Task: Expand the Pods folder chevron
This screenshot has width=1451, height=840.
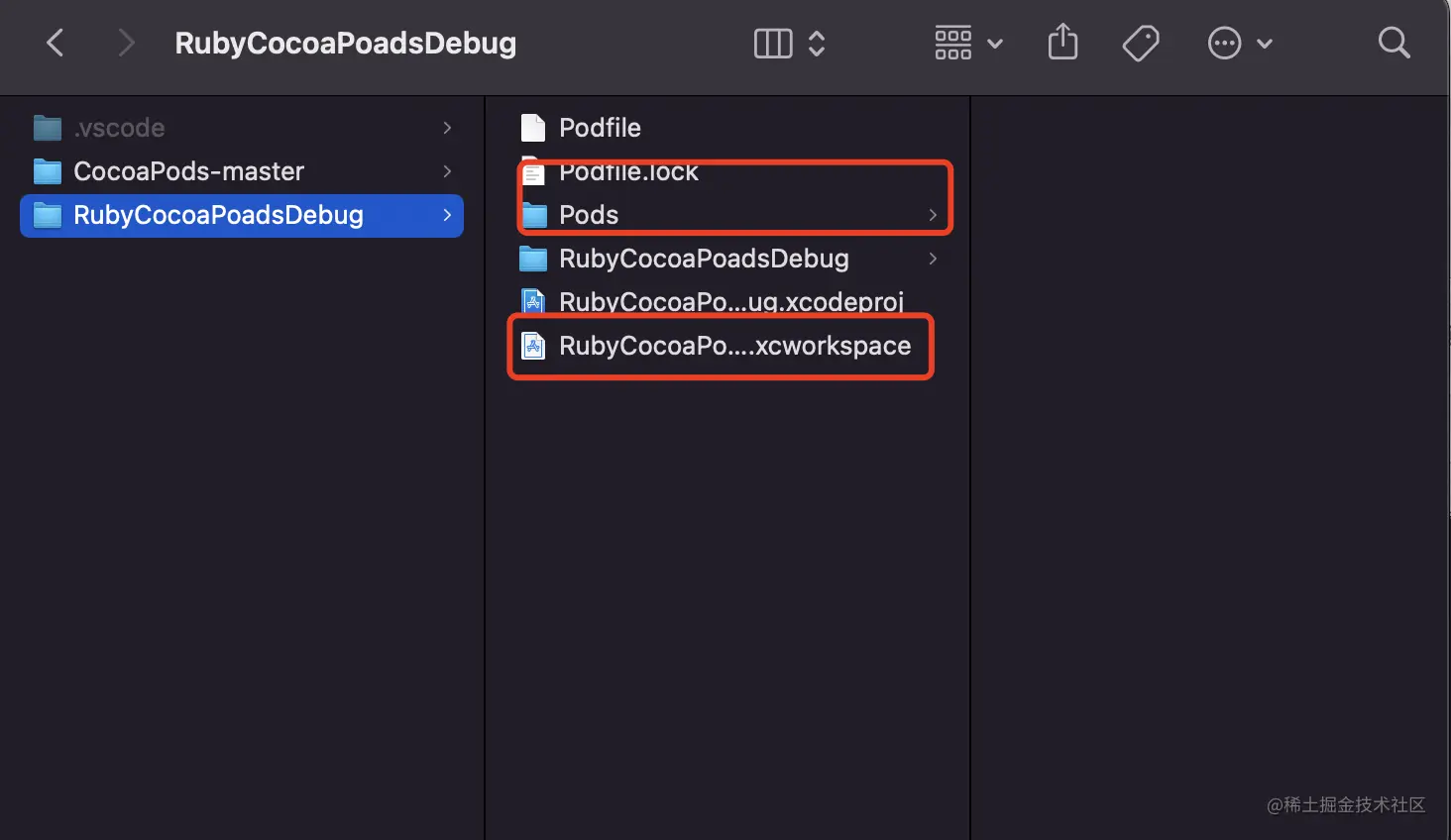Action: pyautogui.click(x=933, y=215)
